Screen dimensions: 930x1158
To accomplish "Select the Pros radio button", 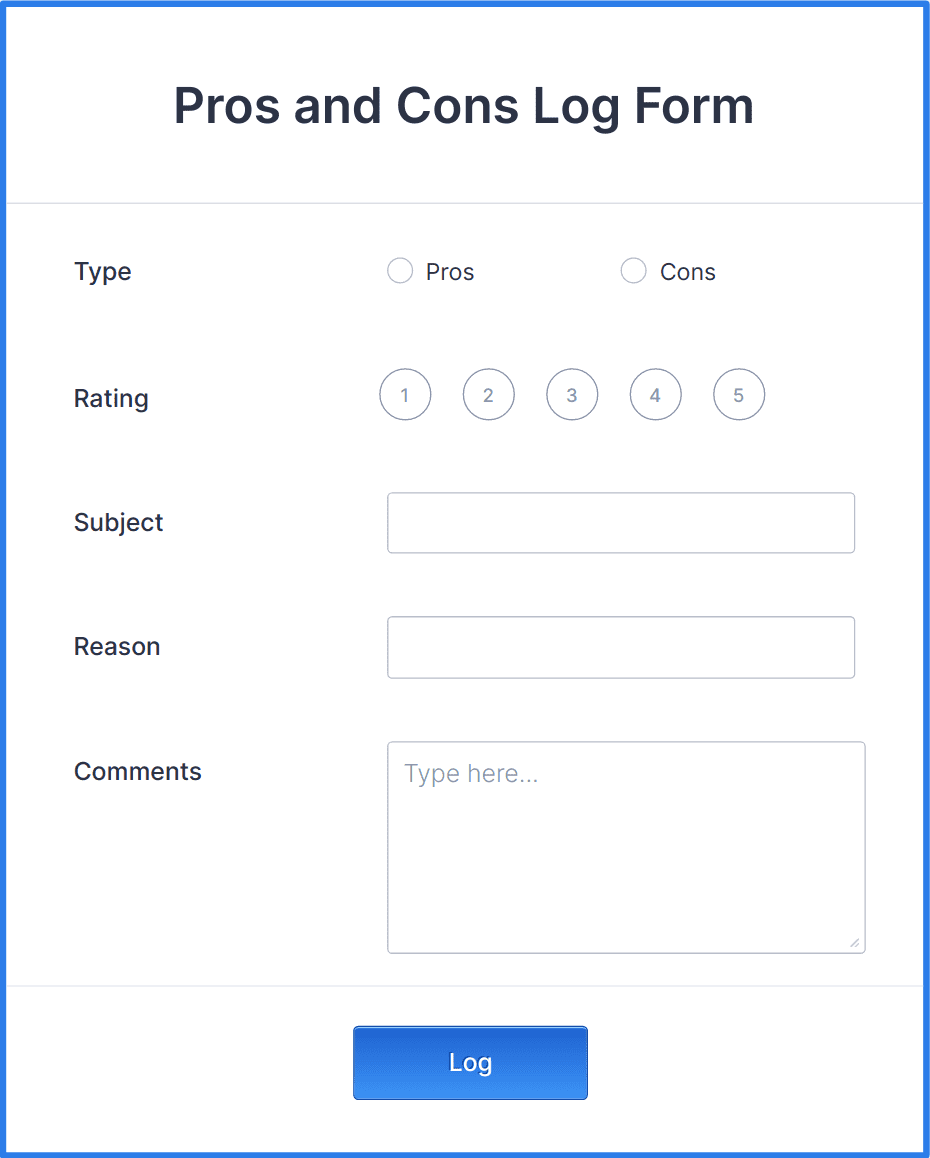I will tap(400, 270).
